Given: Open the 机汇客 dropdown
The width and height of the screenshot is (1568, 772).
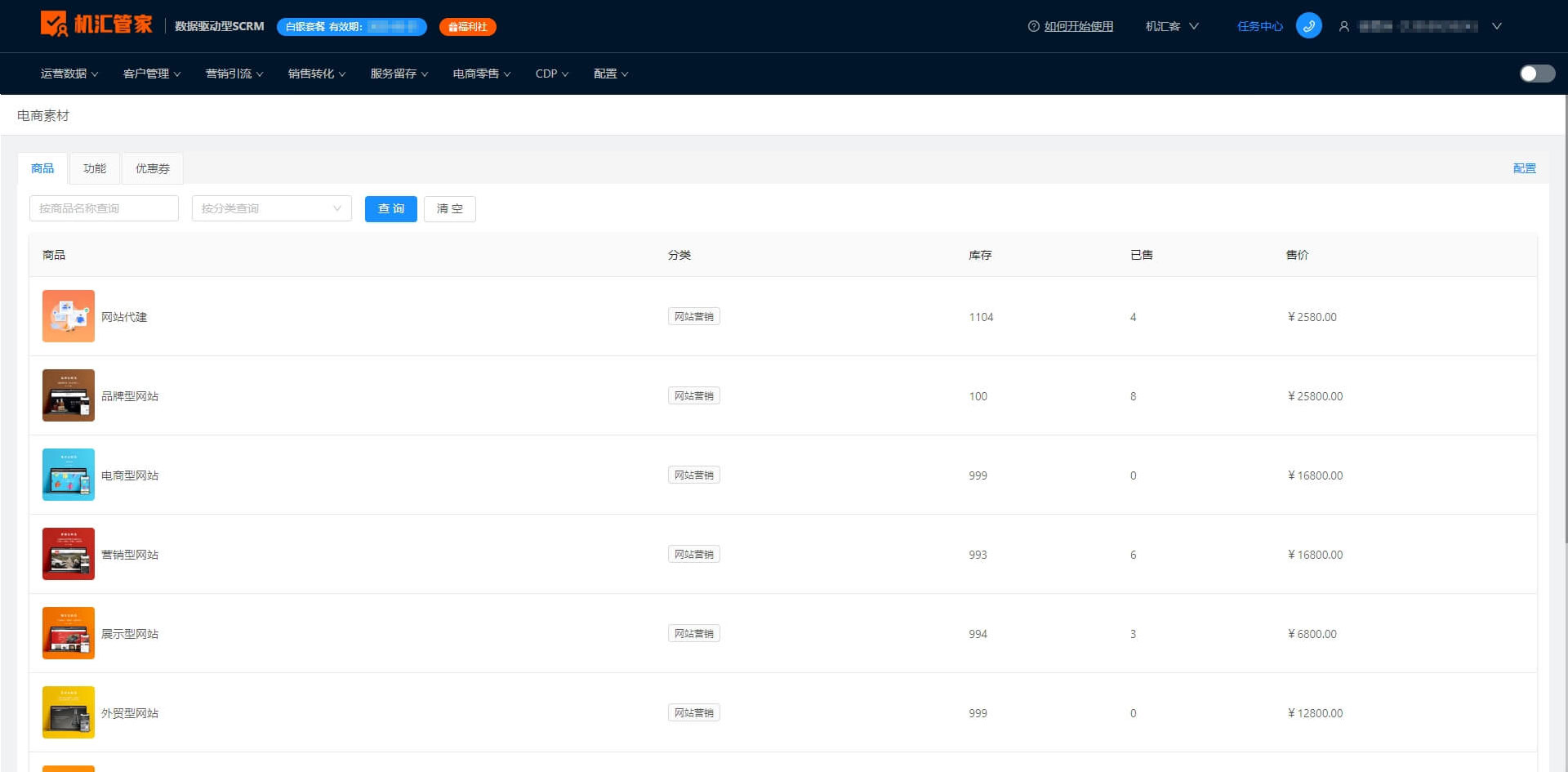Looking at the screenshot, I should click(x=1172, y=26).
